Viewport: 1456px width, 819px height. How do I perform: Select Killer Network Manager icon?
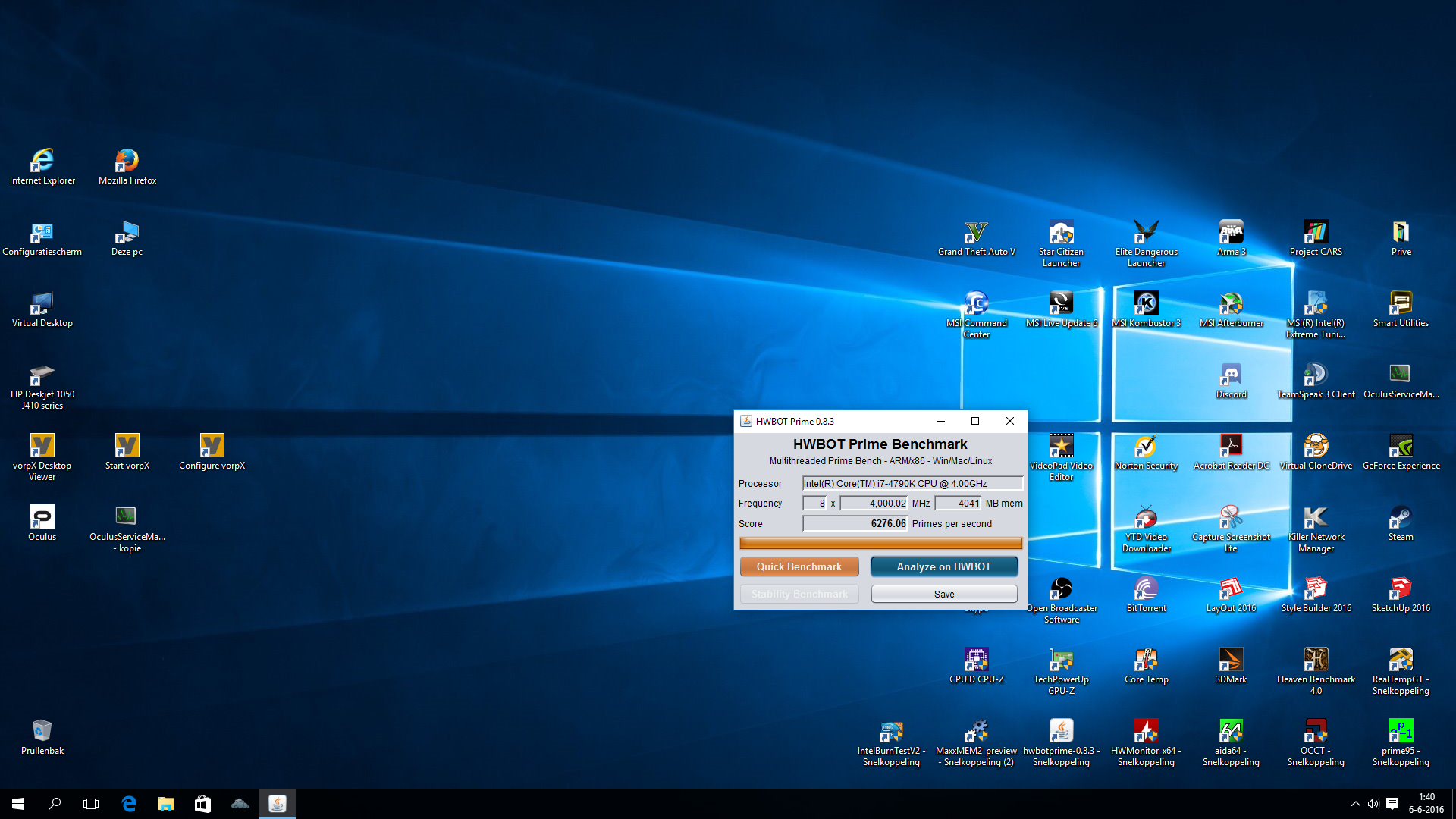point(1316,529)
